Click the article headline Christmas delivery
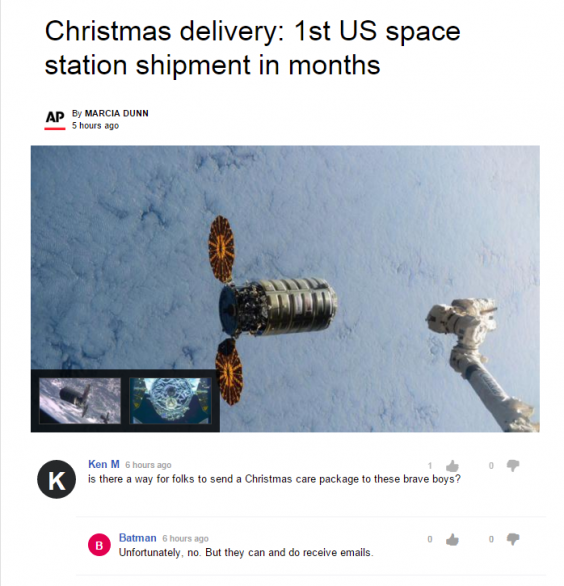The width and height of the screenshot is (564, 586). 252,47
